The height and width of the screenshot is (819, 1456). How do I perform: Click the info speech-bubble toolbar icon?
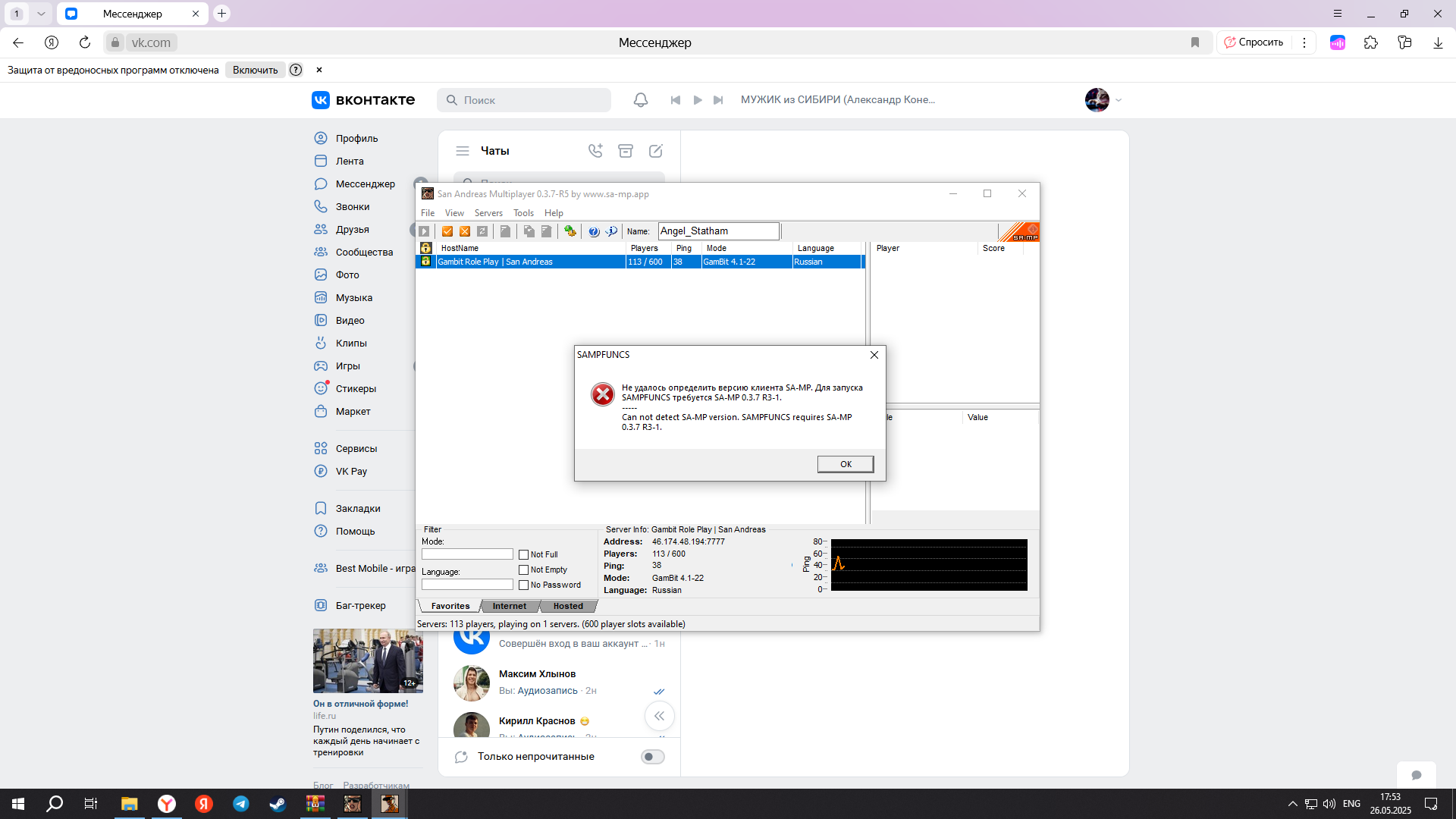coord(611,231)
